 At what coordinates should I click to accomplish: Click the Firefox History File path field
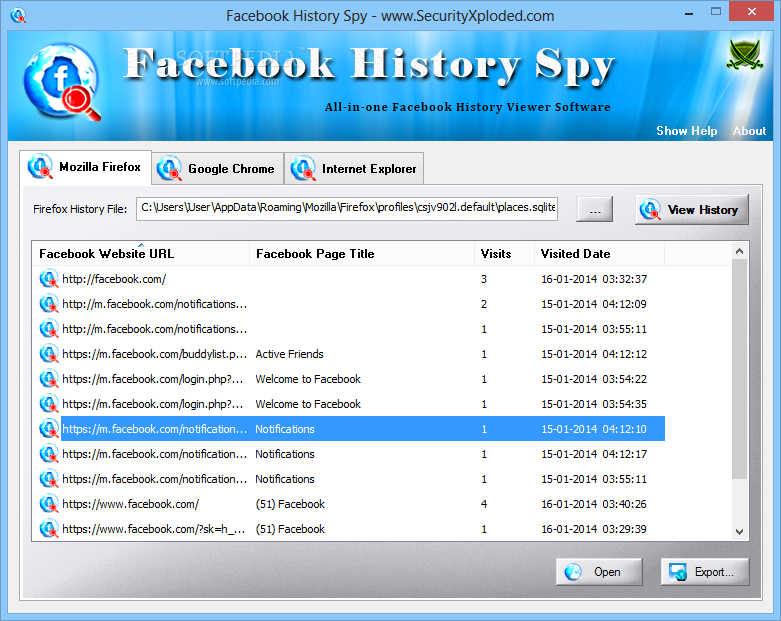click(x=347, y=208)
